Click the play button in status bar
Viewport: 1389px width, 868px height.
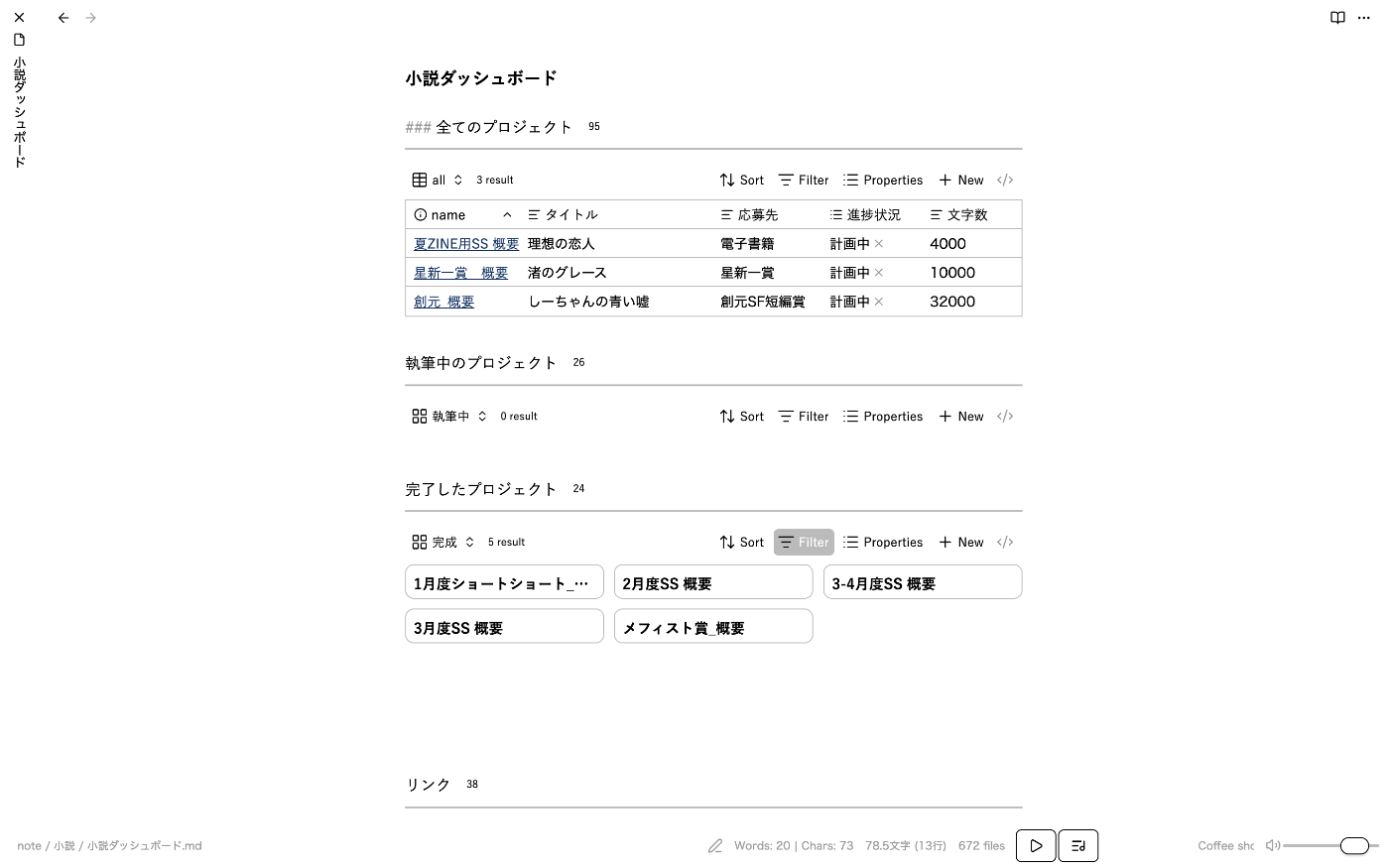(1035, 845)
